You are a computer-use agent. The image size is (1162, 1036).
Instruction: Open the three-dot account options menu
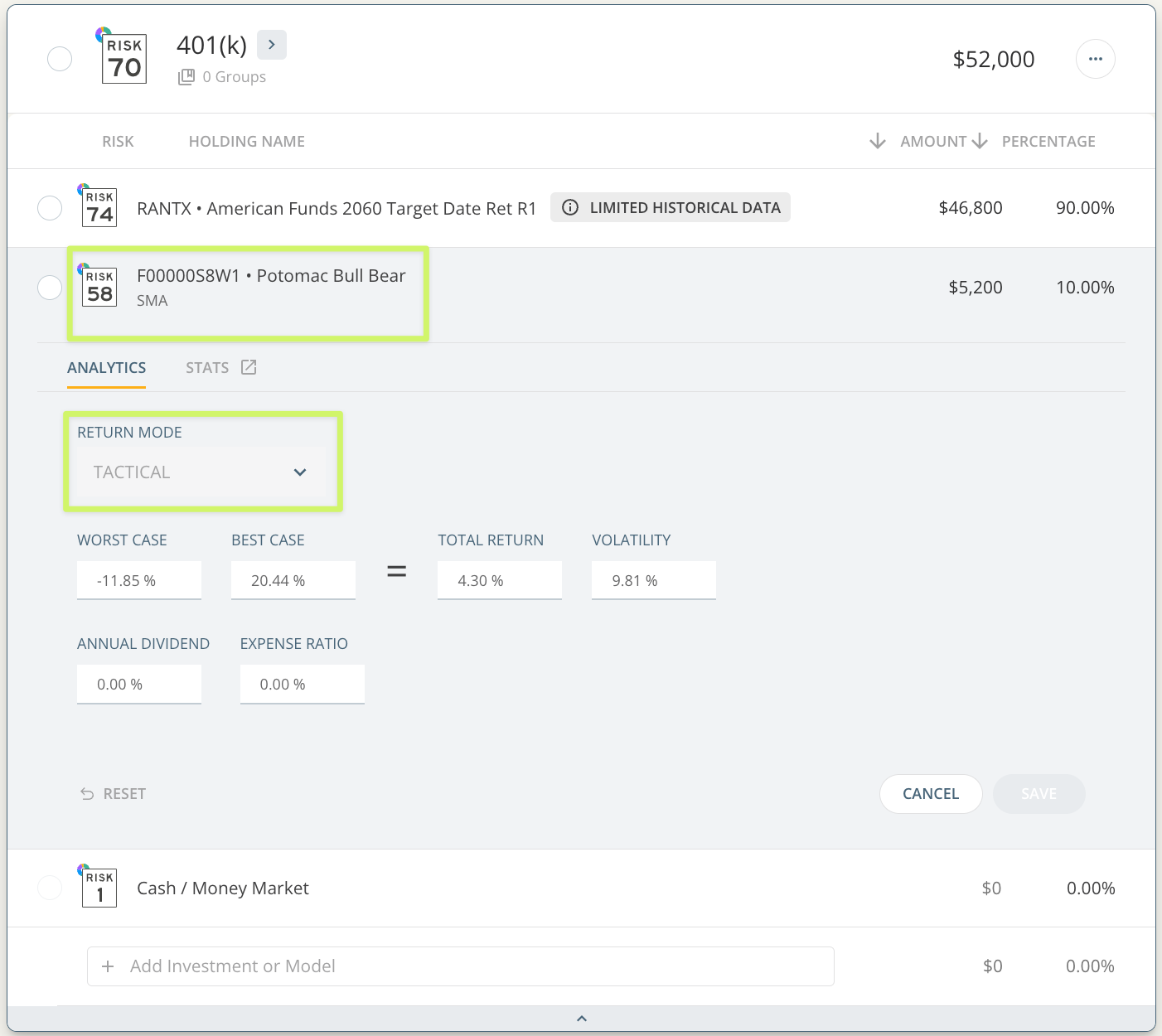tap(1095, 59)
